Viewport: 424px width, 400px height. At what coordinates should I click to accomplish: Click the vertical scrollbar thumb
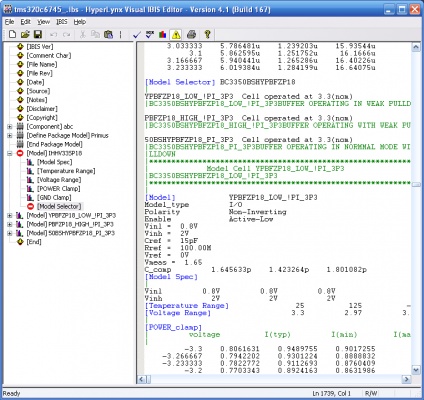(x=416, y=184)
